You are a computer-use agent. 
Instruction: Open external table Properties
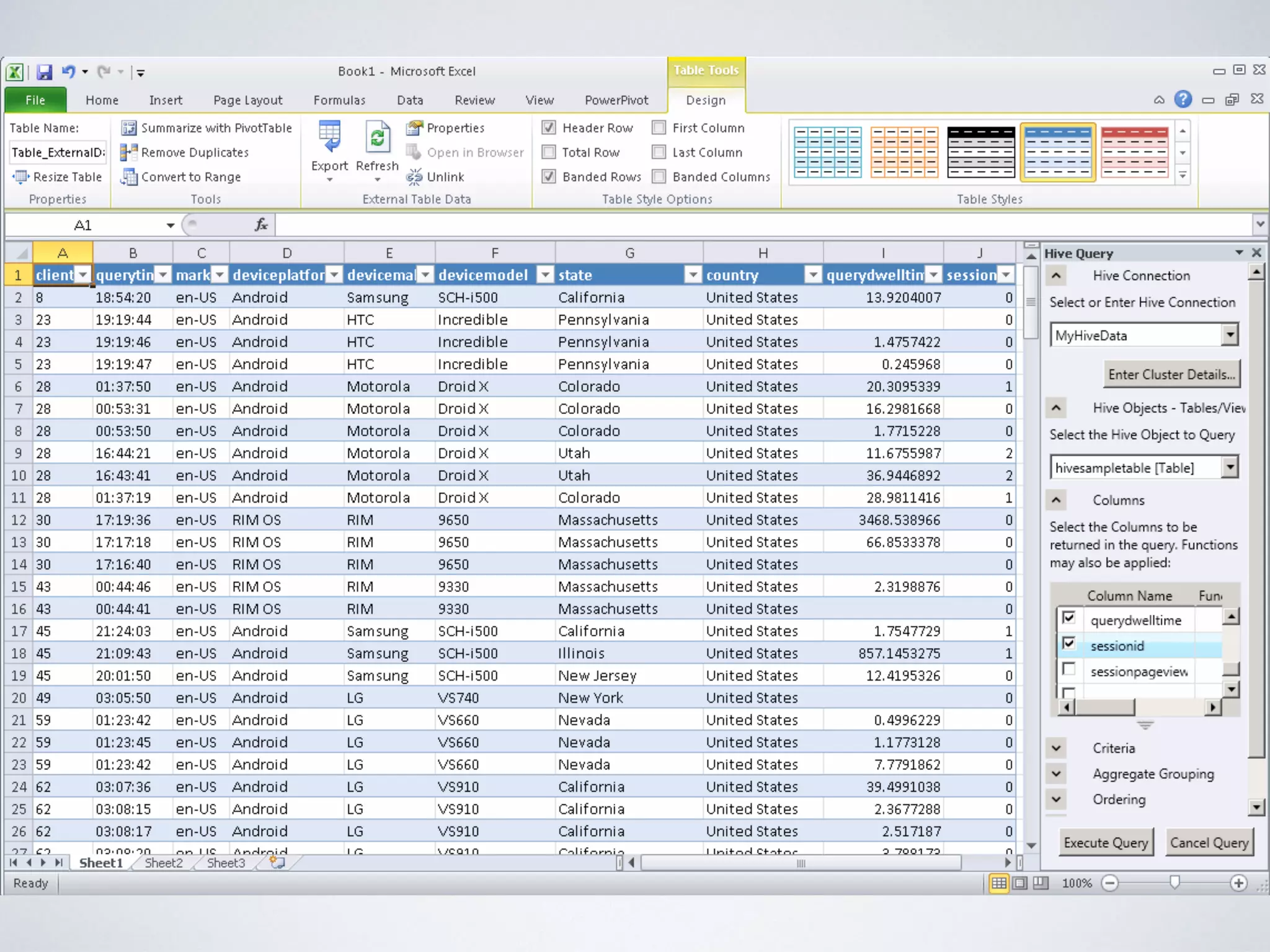445,128
